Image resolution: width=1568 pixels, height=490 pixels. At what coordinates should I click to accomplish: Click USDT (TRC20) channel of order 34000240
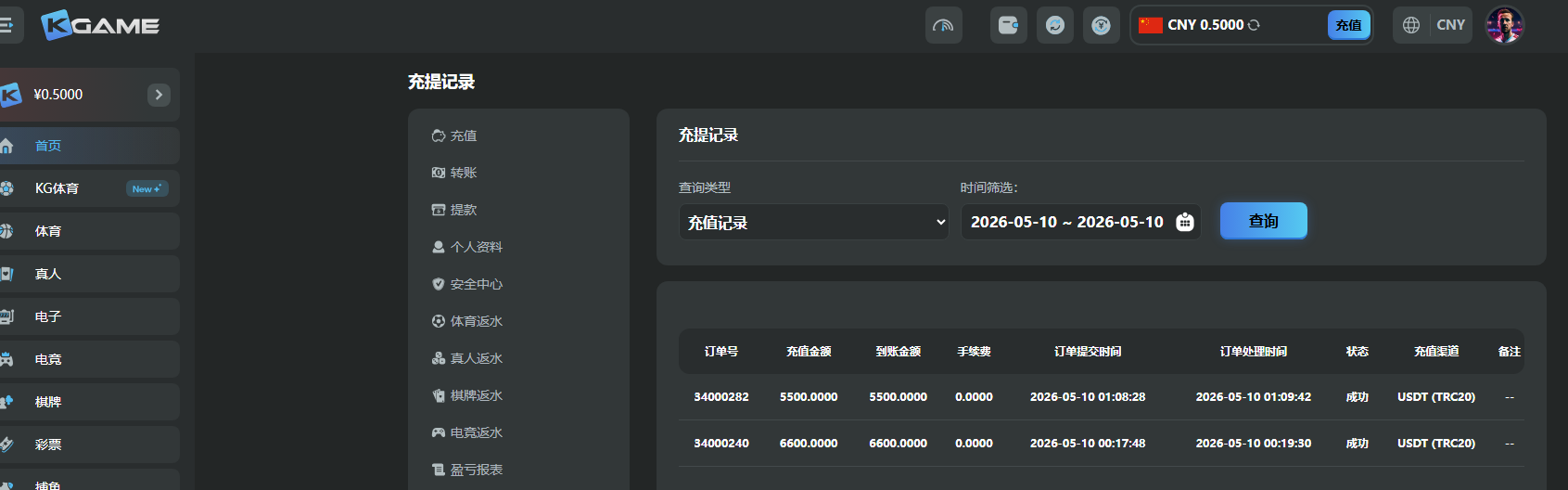[x=1436, y=444]
